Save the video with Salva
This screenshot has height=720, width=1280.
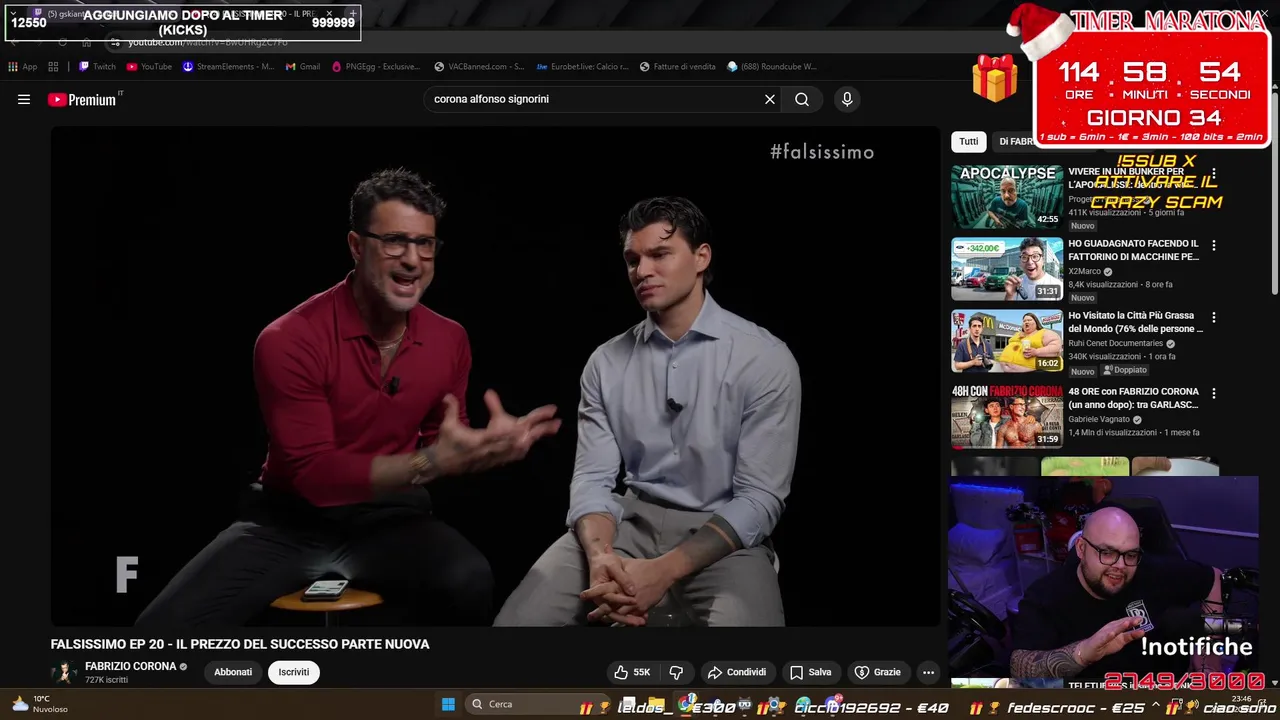810,672
